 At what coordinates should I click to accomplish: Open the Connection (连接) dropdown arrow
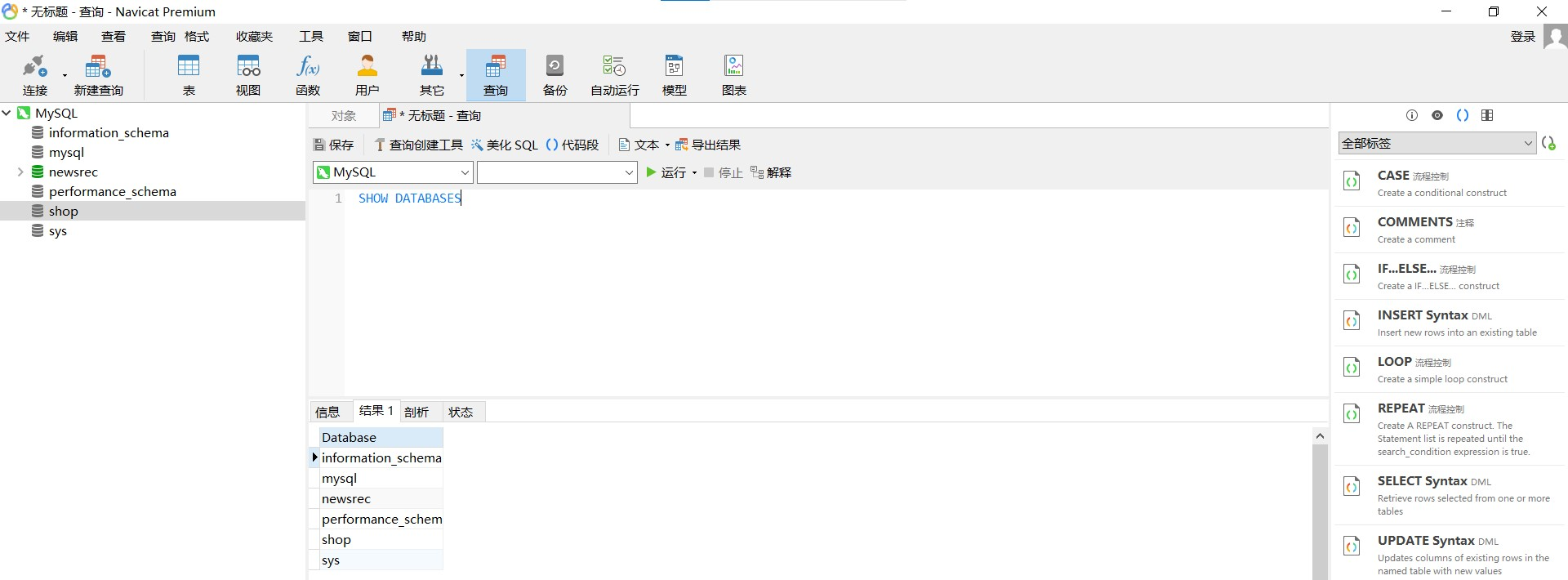(65, 75)
